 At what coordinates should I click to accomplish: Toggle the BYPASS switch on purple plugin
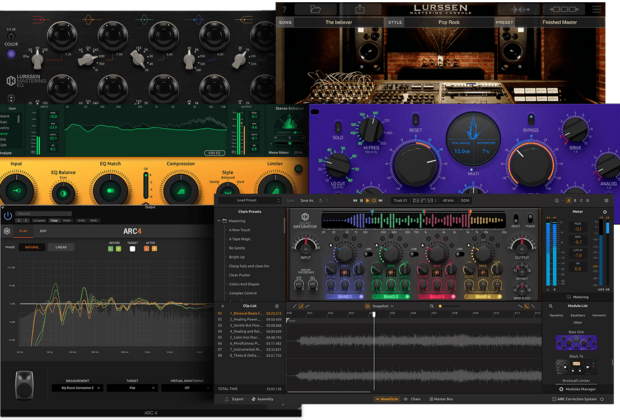tap(531, 119)
